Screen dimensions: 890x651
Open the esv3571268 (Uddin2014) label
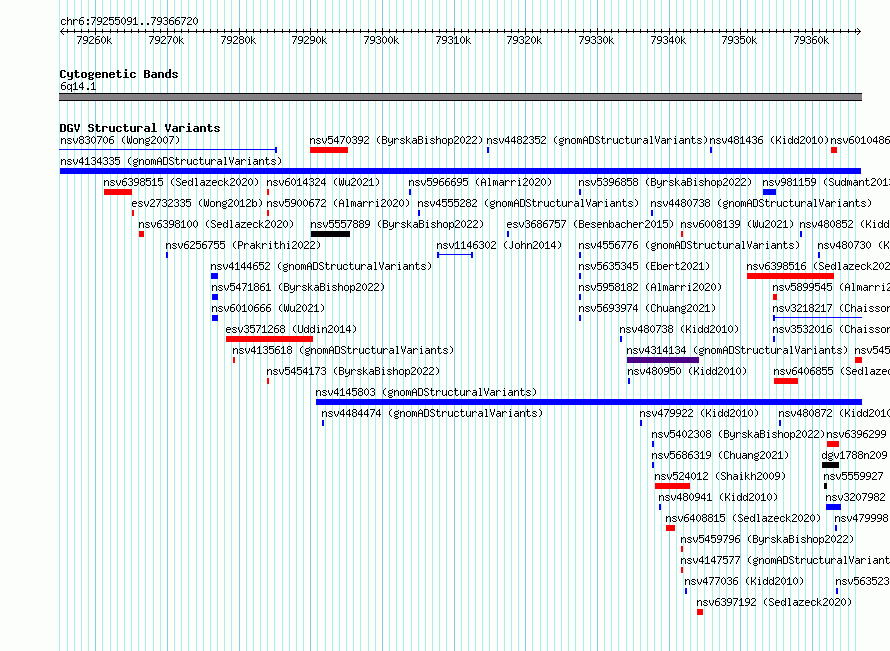291,329
